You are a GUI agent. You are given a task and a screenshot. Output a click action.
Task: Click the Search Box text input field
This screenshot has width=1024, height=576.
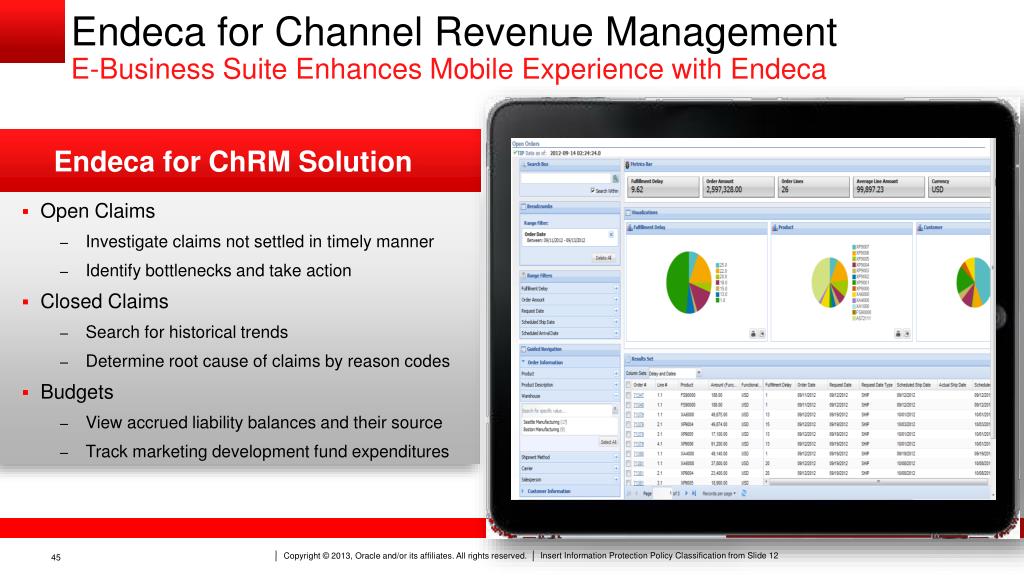click(x=566, y=178)
